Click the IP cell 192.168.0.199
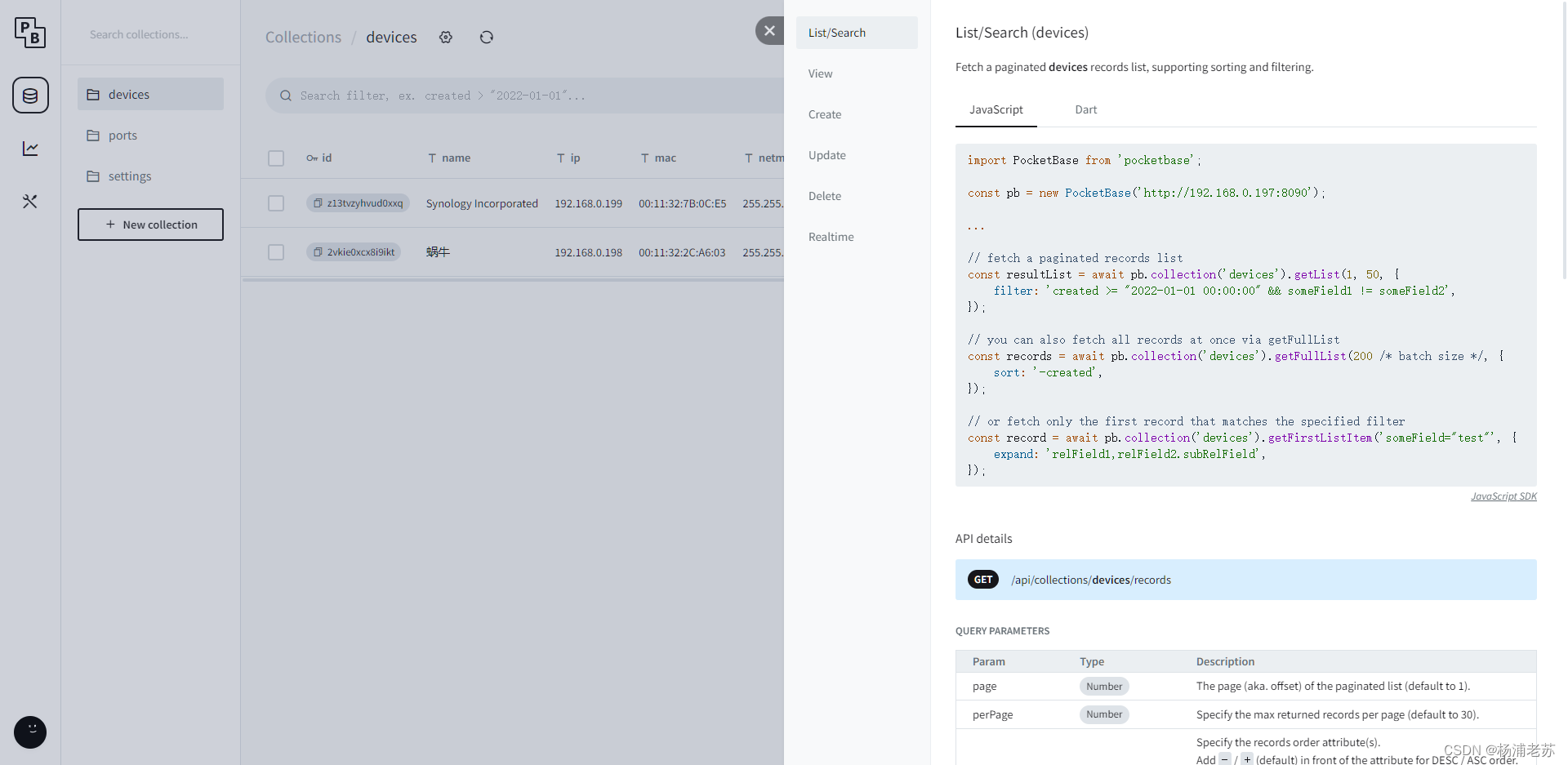The height and width of the screenshot is (765, 1568). tap(588, 203)
